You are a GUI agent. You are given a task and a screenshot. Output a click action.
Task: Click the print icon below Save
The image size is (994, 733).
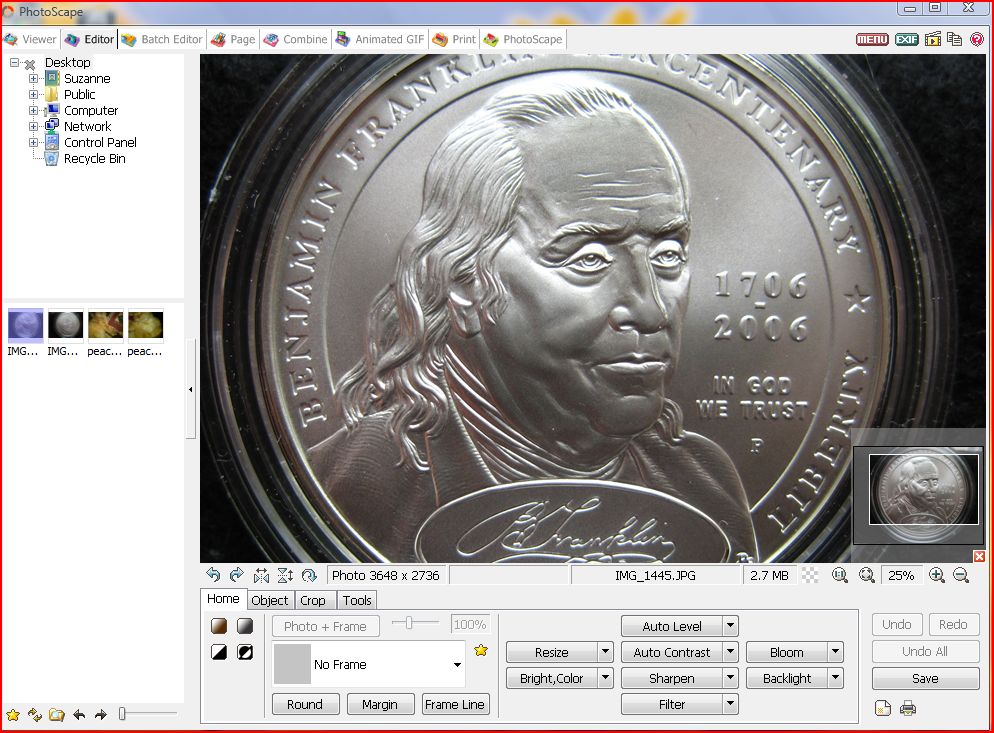pyautogui.click(x=908, y=708)
